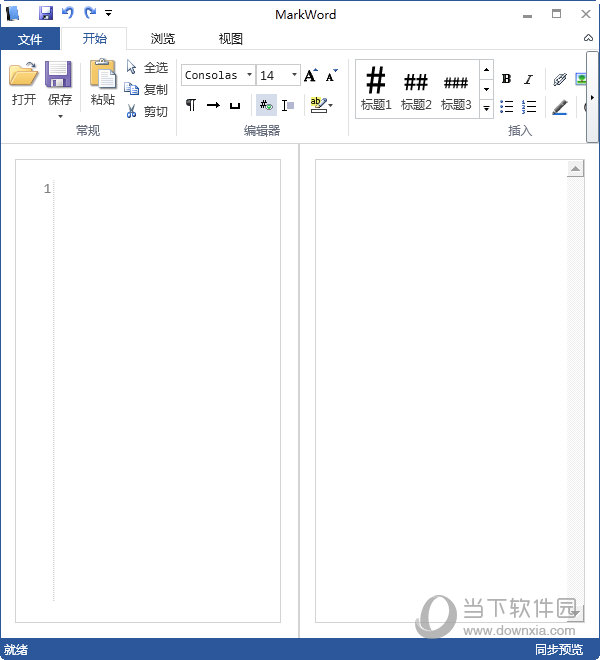Maximize the MarkWord window

(556, 14)
